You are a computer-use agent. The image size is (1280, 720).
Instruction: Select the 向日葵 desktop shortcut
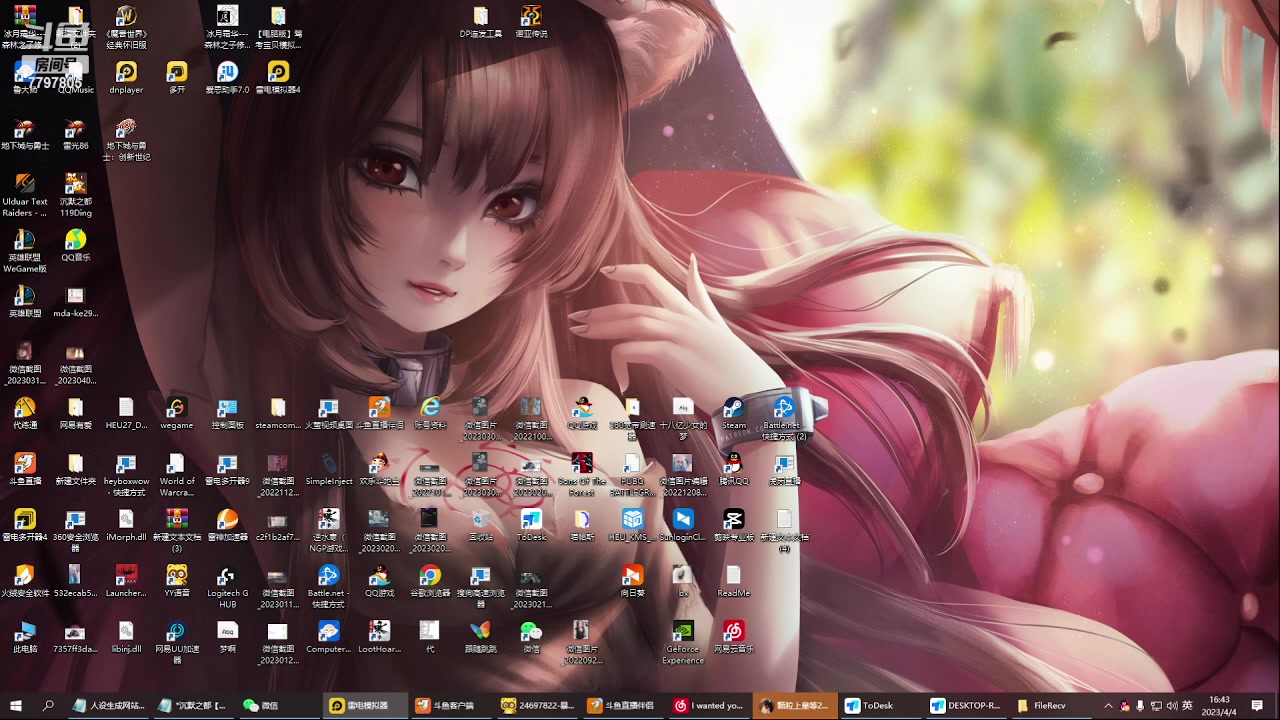[632, 581]
